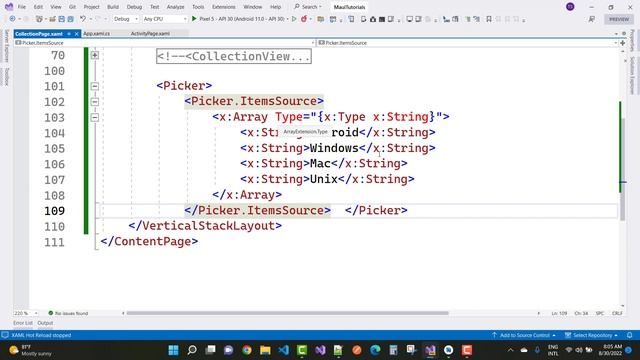This screenshot has height=360, width=640.
Task: Open Microsoft Edge from the taskbar
Action: [x=375, y=350]
